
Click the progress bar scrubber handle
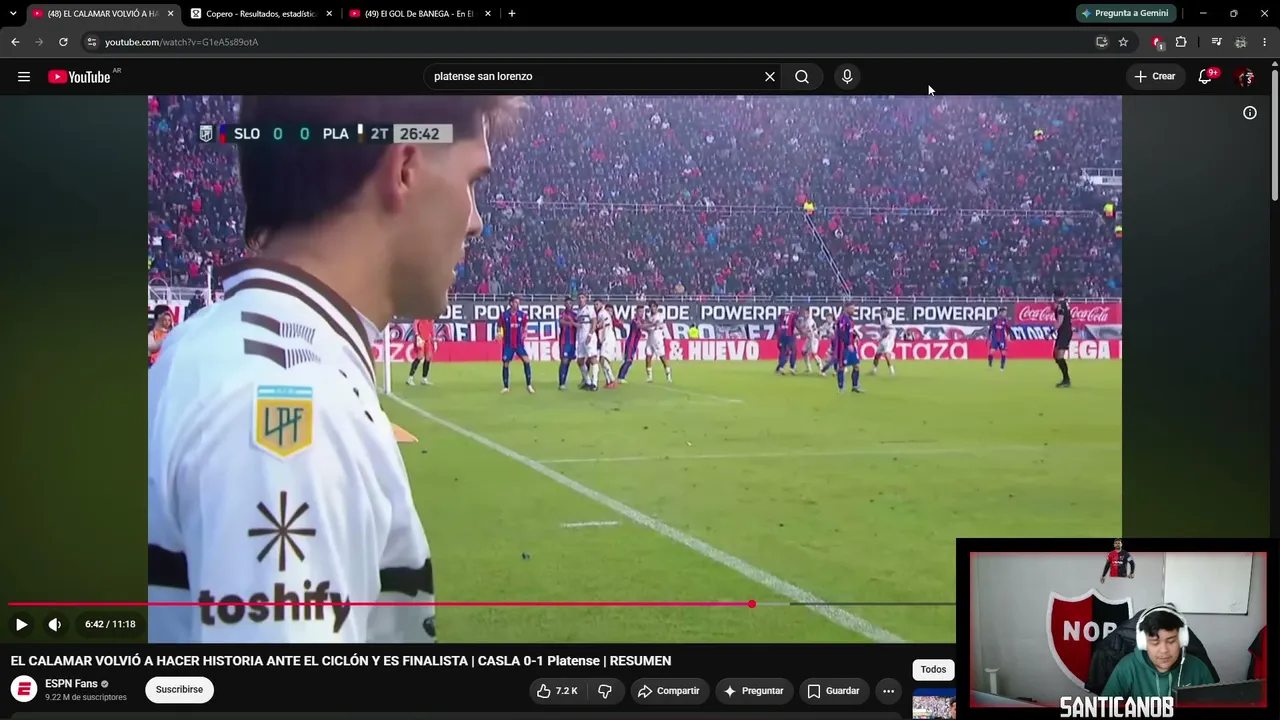click(752, 604)
